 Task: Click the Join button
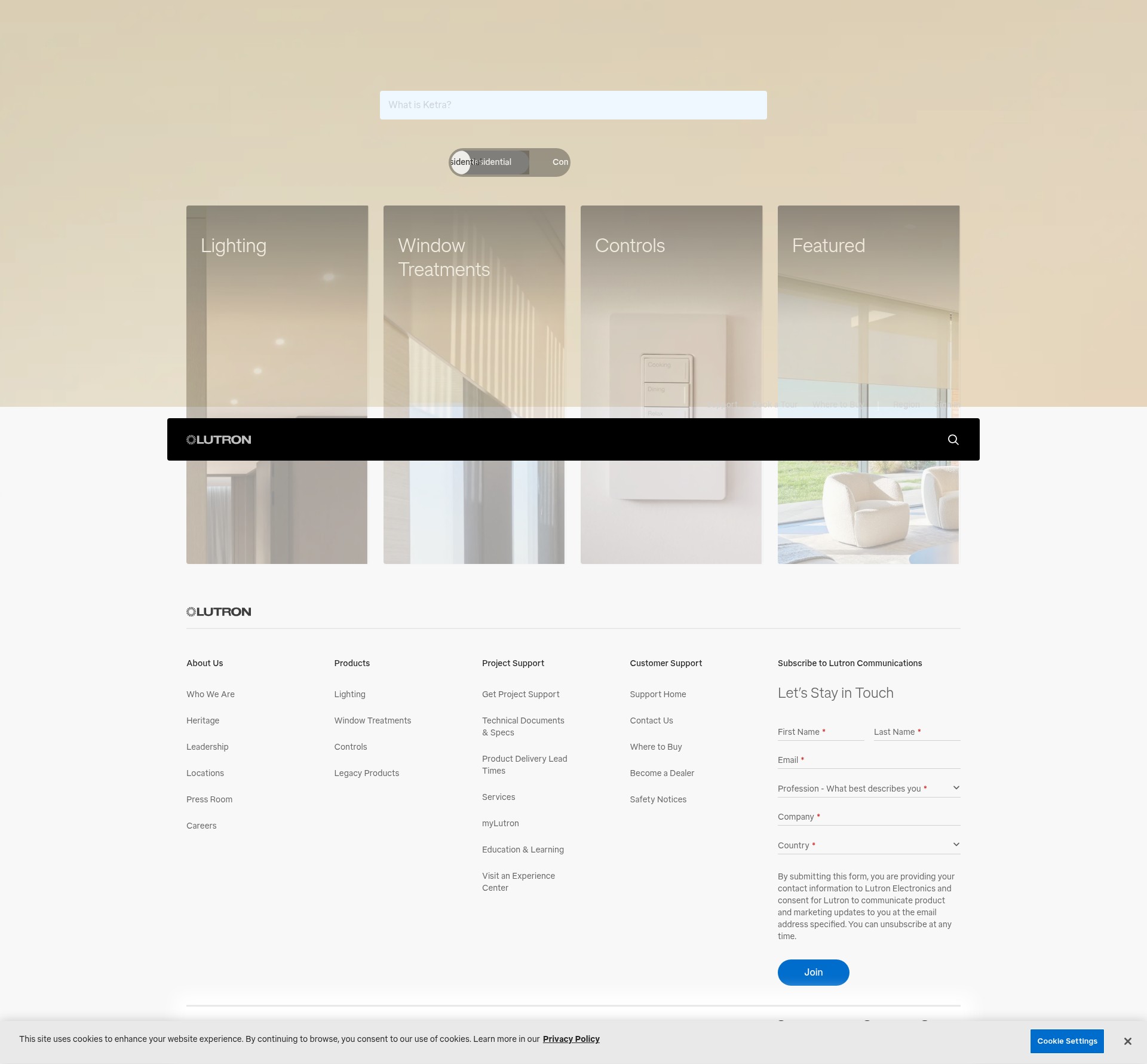point(813,973)
